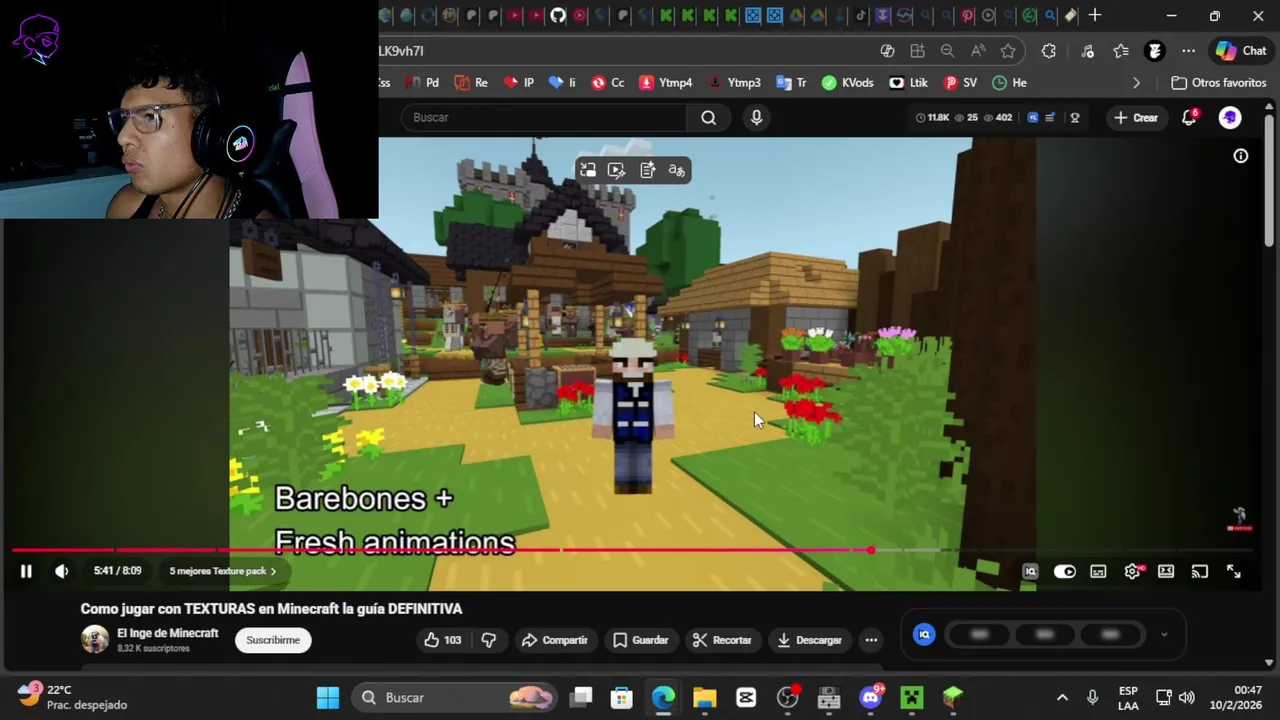Open the KVods bookmark

tap(847, 83)
